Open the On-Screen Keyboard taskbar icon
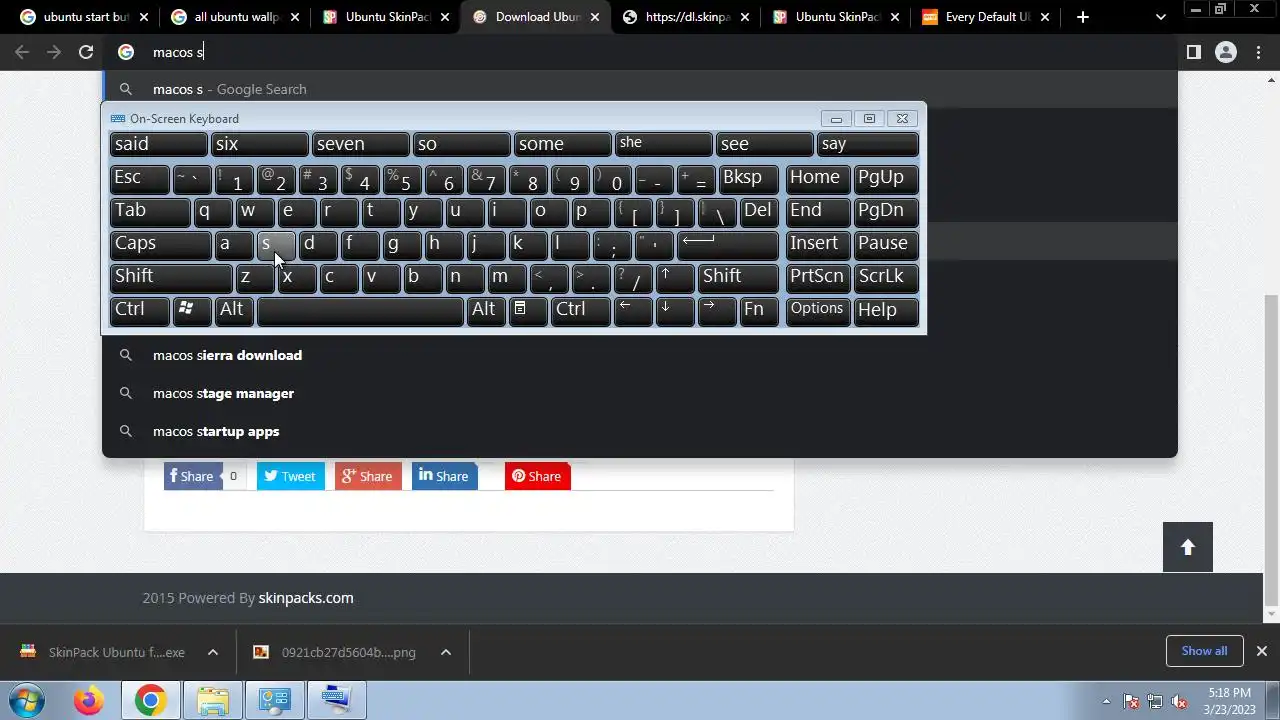This screenshot has height=720, width=1280. pyautogui.click(x=336, y=701)
